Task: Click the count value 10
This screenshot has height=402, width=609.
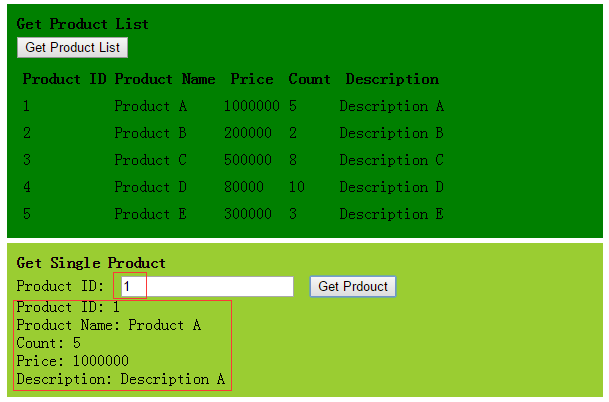Action: pyautogui.click(x=297, y=187)
